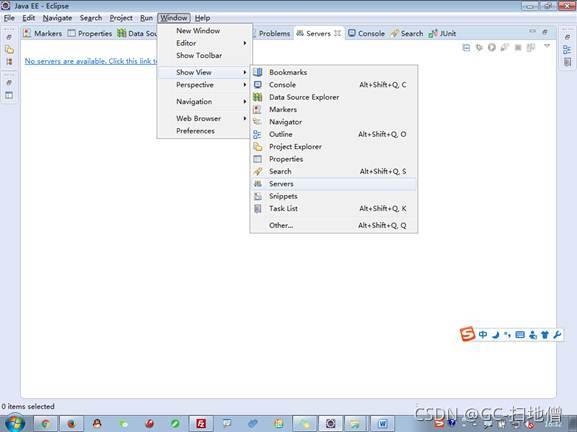Choose Search entry in Show View submenu
Viewport: 577px width, 432px height.
pyautogui.click(x=333, y=171)
